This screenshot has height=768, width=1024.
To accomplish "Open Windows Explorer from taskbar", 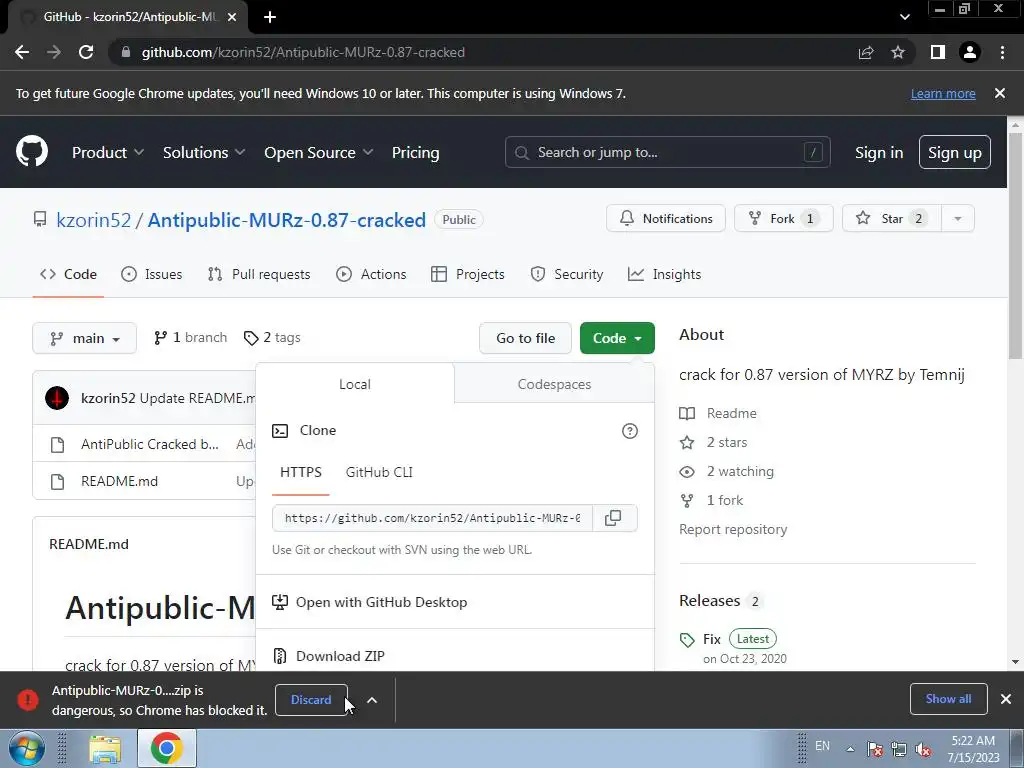I will coord(105,748).
